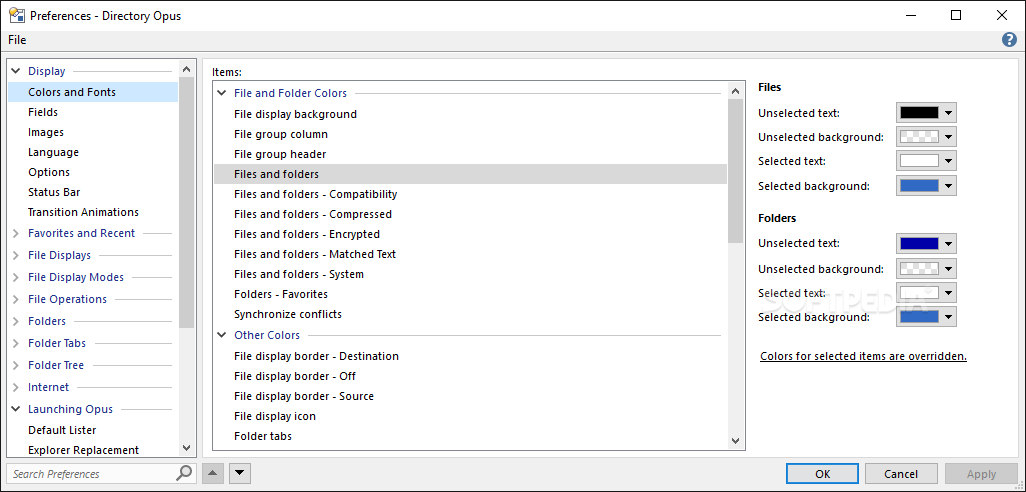Follow 'Colors for selected items are overridden' link
Image resolution: width=1026 pixels, height=492 pixels.
863,357
